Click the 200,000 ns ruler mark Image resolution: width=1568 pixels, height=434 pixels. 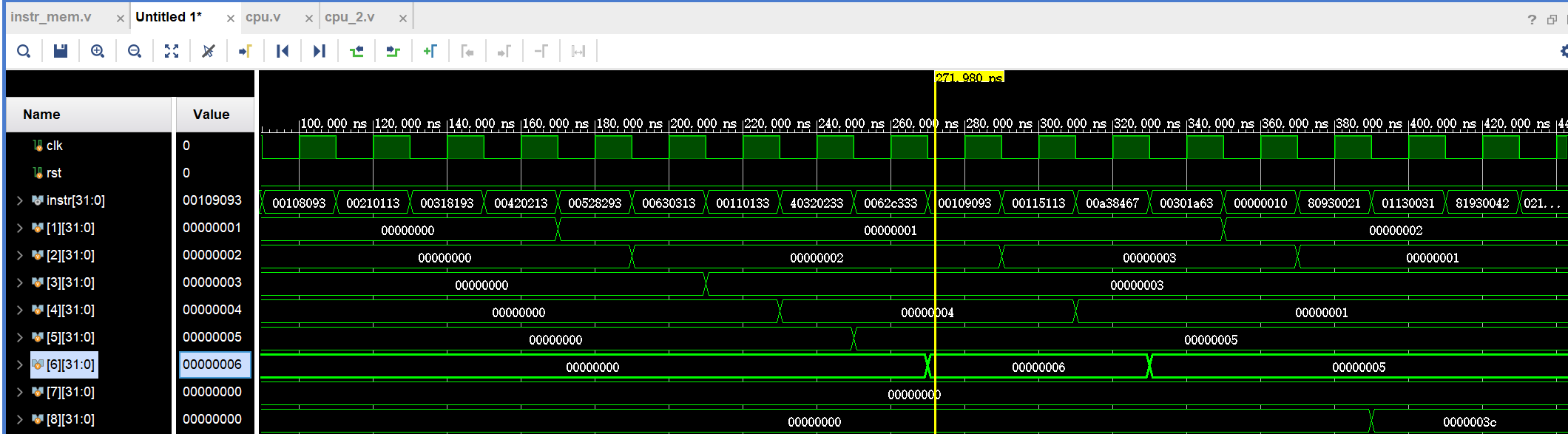703,123
